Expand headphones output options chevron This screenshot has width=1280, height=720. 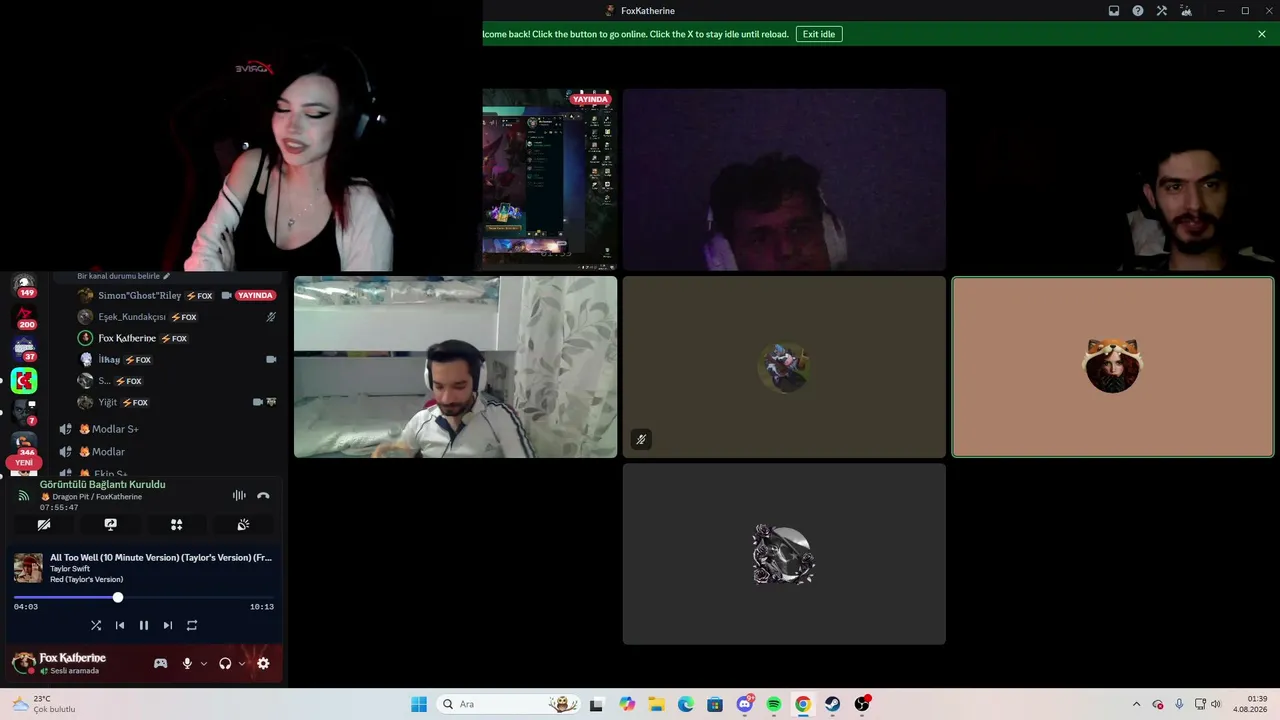pyautogui.click(x=242, y=663)
